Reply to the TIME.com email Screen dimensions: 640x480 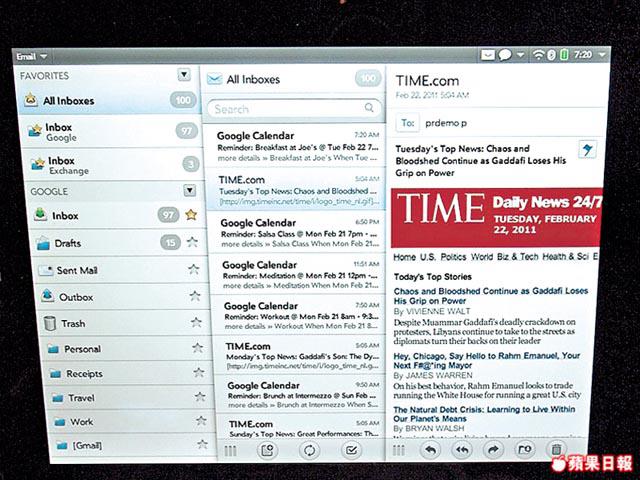pyautogui.click(x=431, y=450)
